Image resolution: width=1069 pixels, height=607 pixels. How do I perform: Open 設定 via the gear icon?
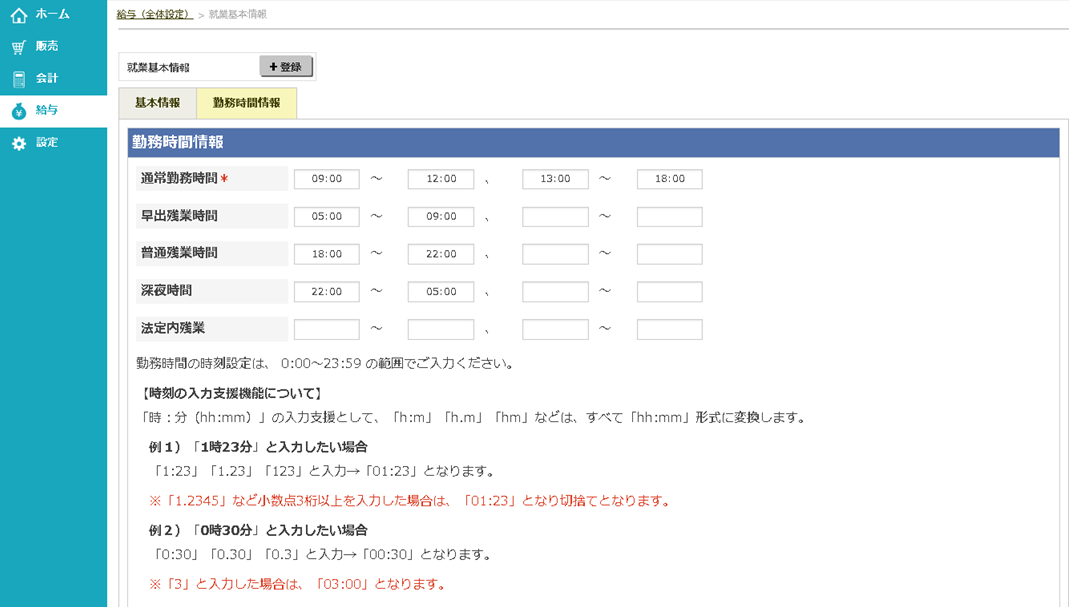[20, 143]
